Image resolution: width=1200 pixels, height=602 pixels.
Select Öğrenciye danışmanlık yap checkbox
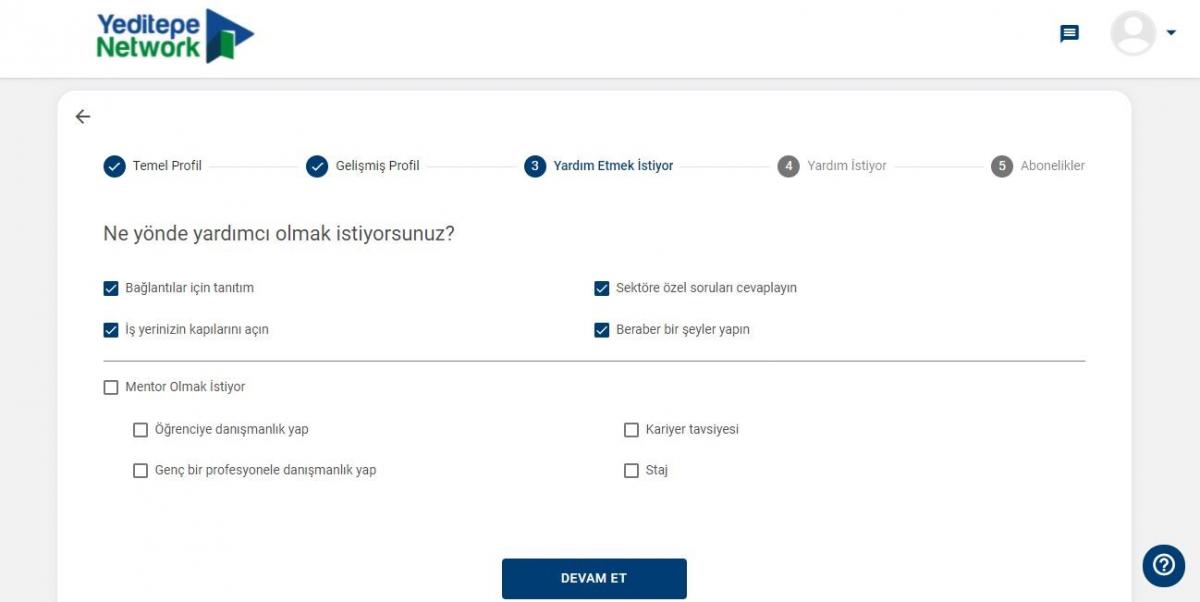[141, 430]
